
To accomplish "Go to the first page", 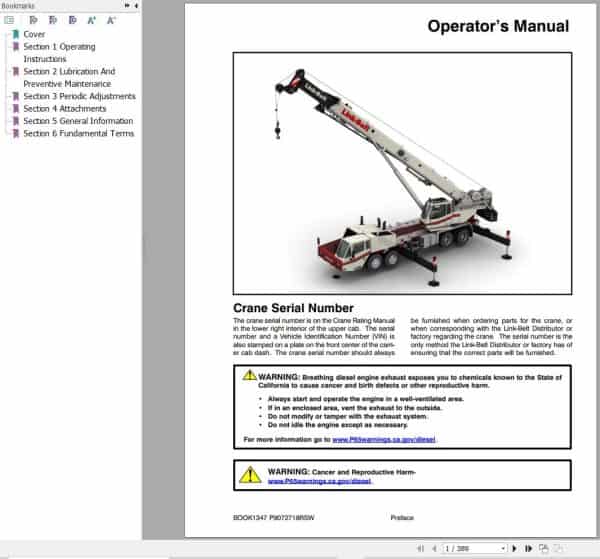I will (421, 548).
